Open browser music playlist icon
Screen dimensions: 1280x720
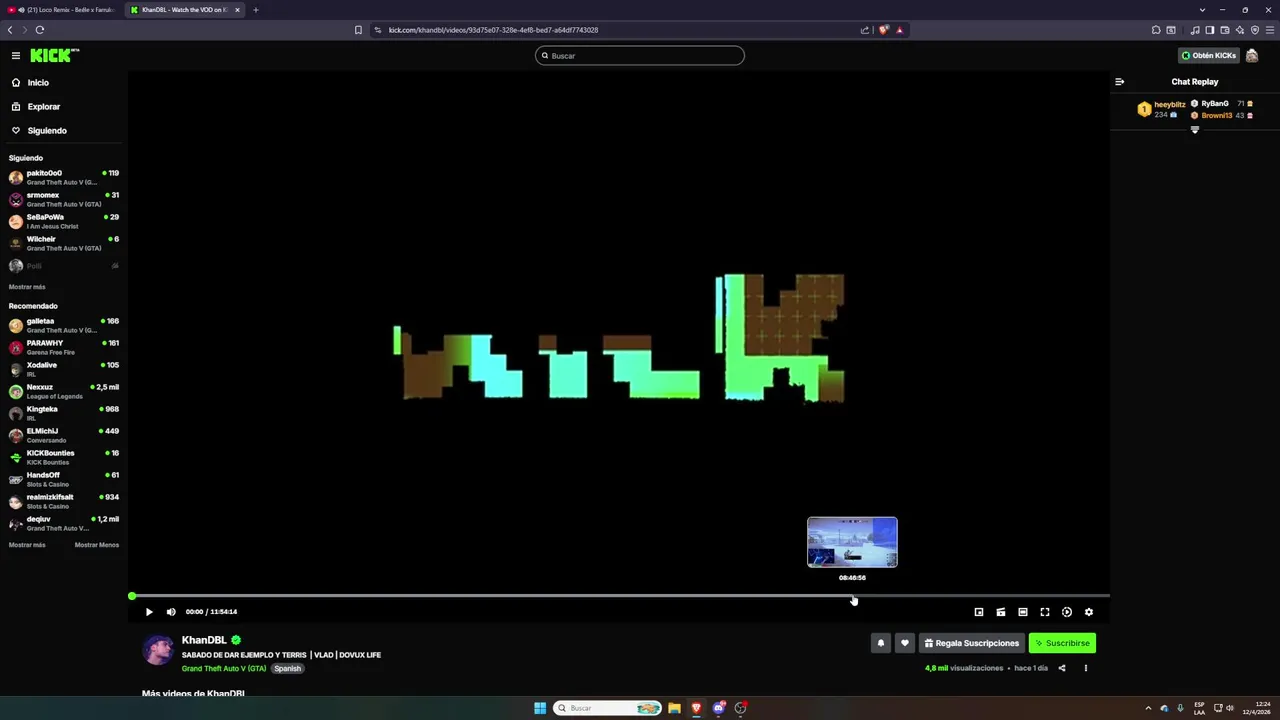[x=1194, y=30]
